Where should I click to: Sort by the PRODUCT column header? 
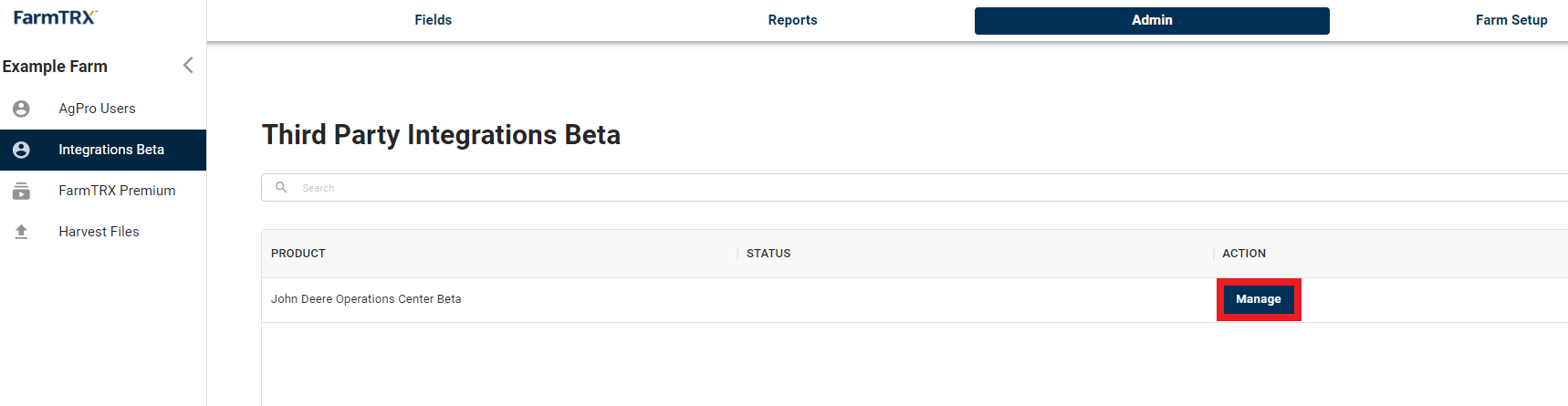298,254
